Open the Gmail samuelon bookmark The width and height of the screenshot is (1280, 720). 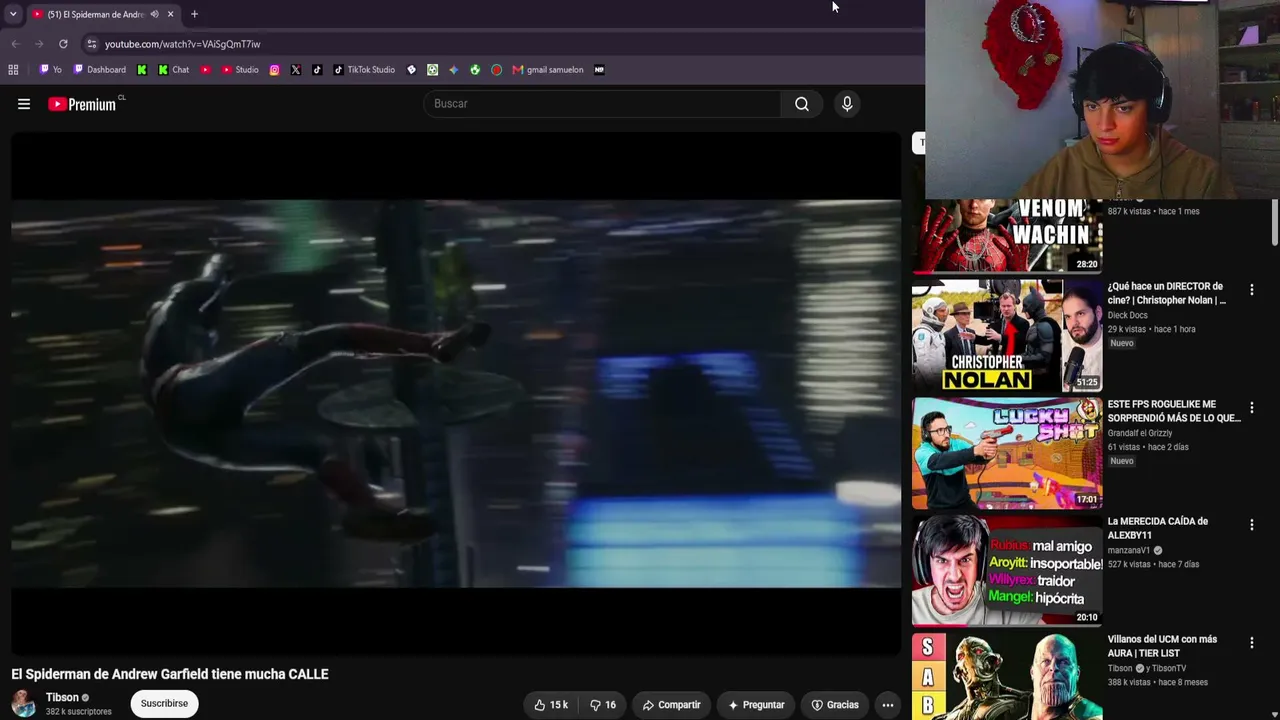(x=548, y=70)
